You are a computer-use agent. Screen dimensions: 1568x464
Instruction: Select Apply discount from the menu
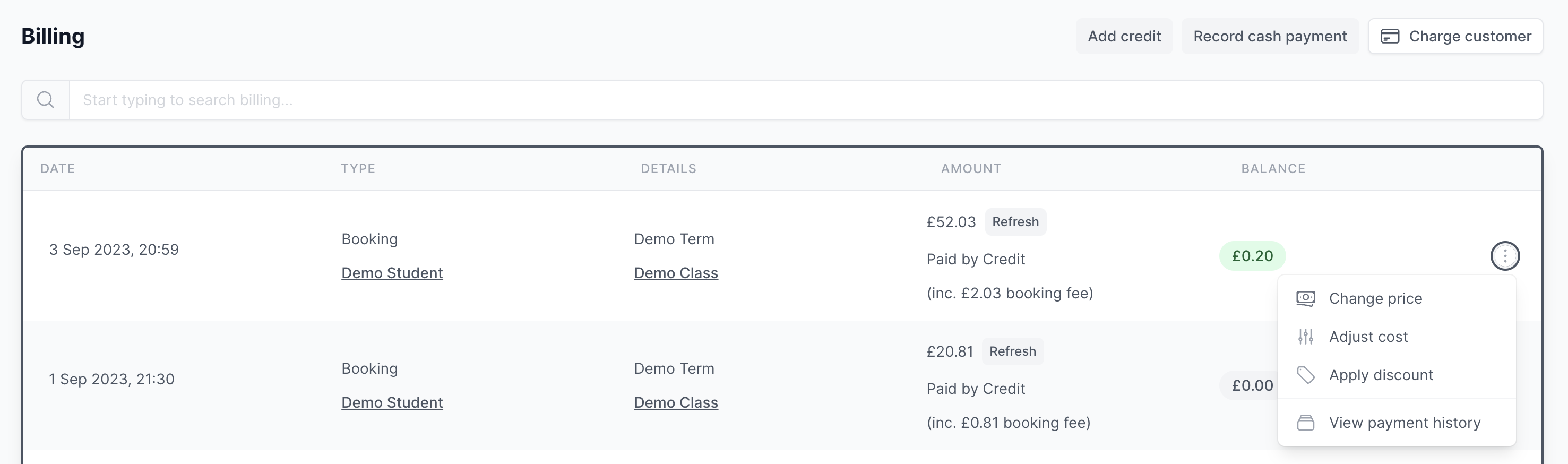tap(1381, 375)
